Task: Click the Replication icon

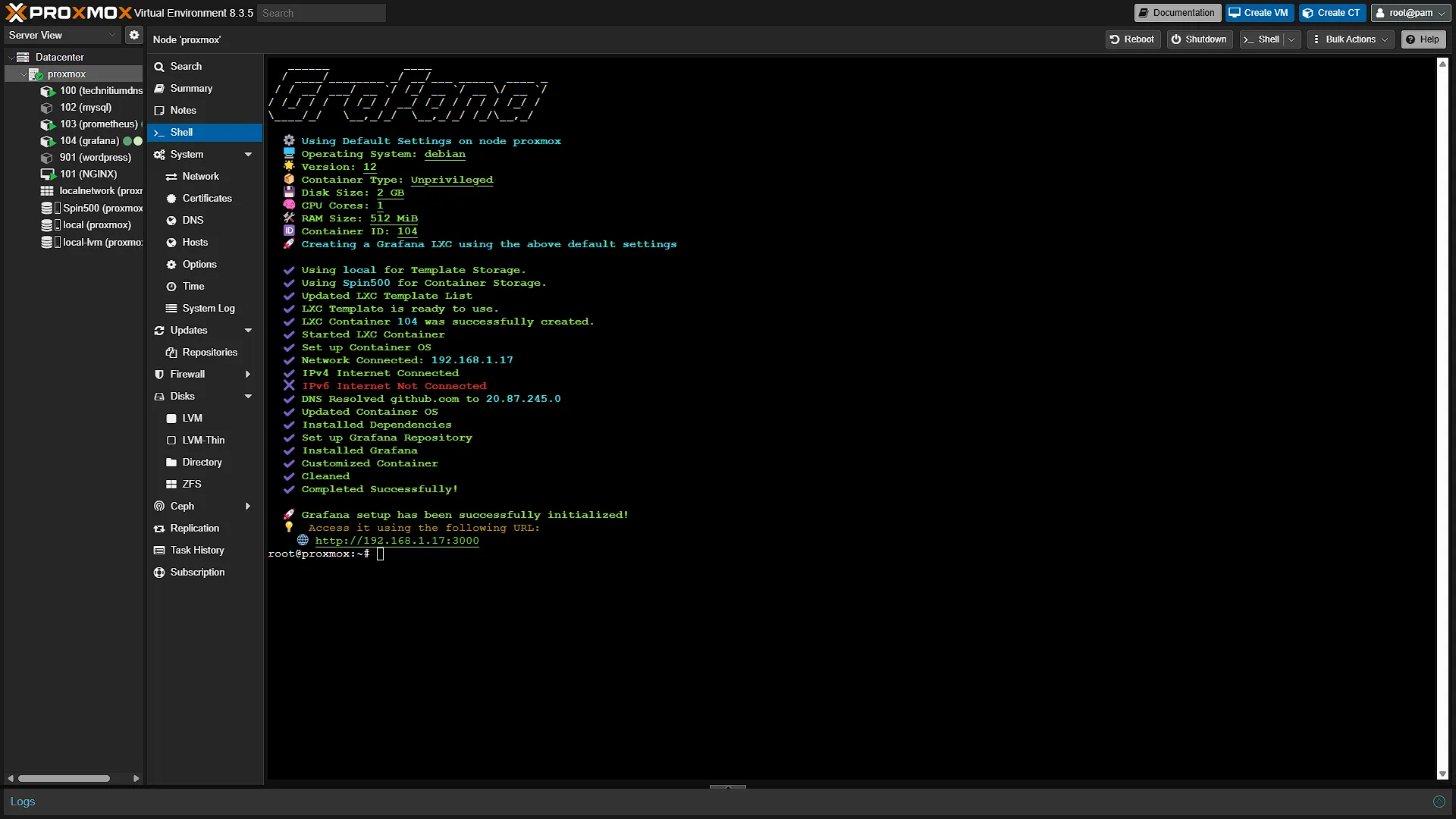Action: (x=159, y=529)
